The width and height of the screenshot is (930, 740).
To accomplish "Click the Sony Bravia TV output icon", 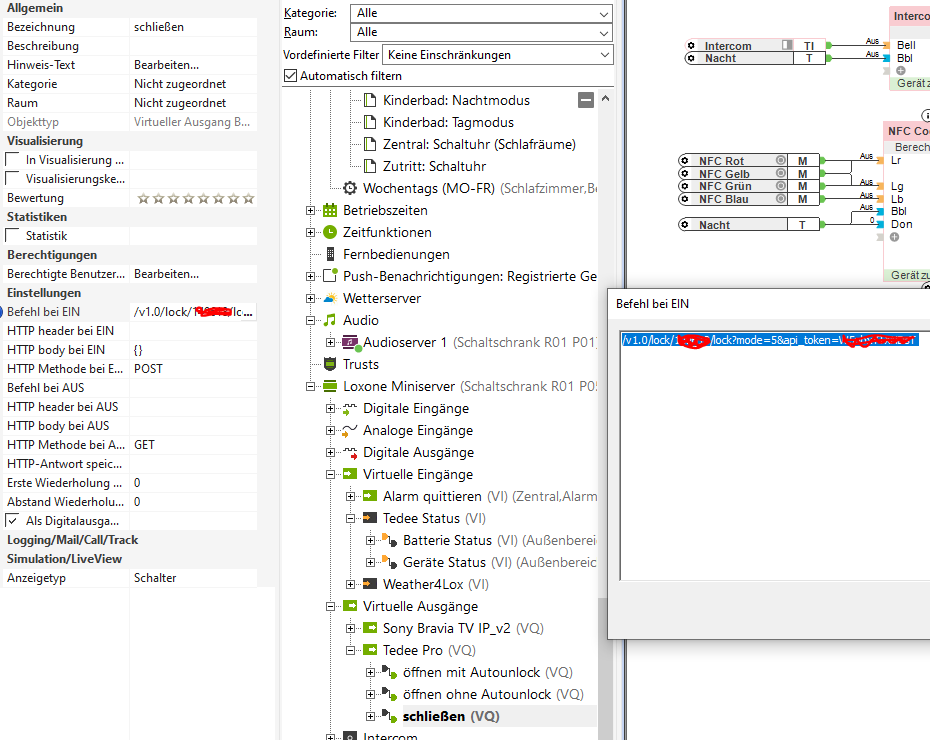I will [370, 627].
